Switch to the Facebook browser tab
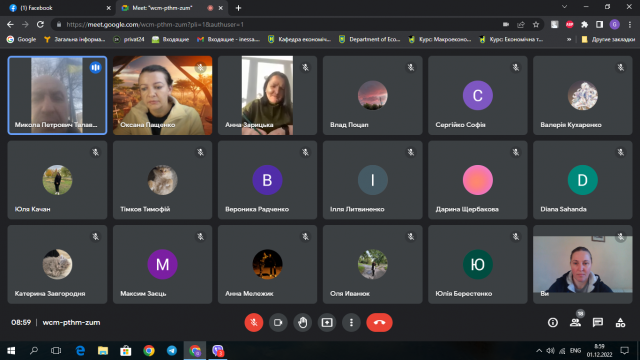 click(59, 8)
